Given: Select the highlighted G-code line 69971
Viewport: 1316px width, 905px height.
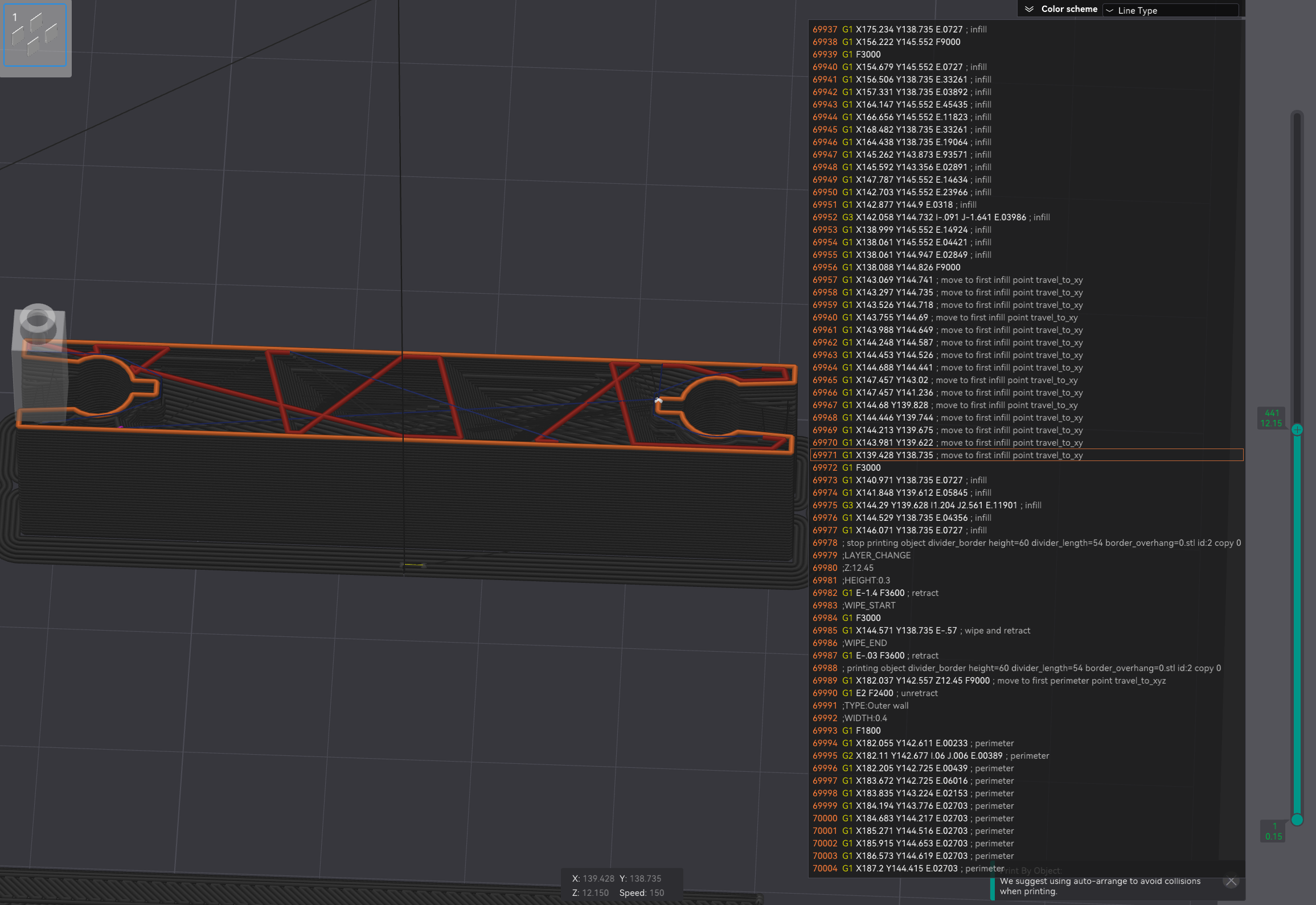Looking at the screenshot, I should click(x=968, y=455).
